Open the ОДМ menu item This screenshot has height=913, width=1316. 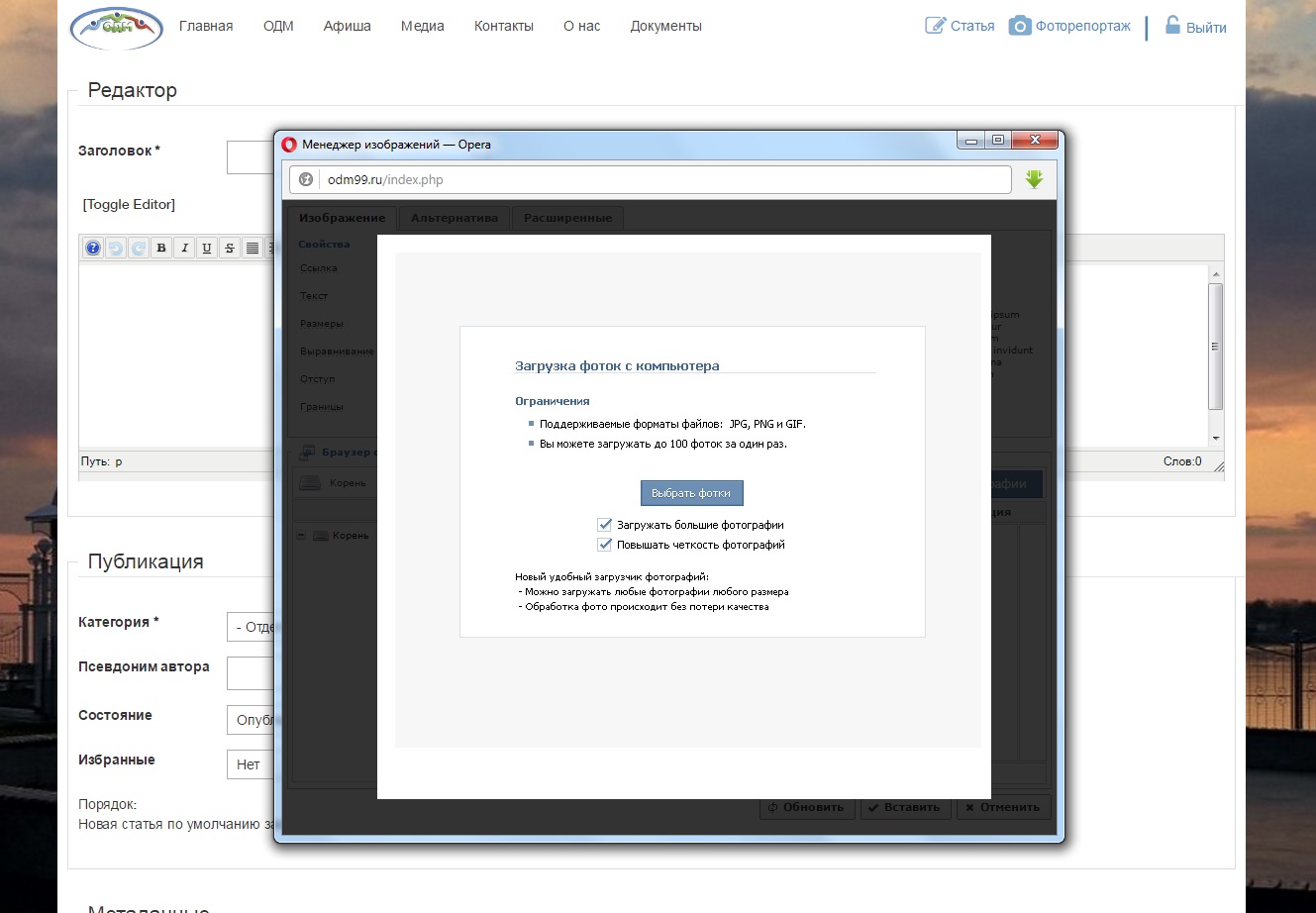click(x=278, y=26)
